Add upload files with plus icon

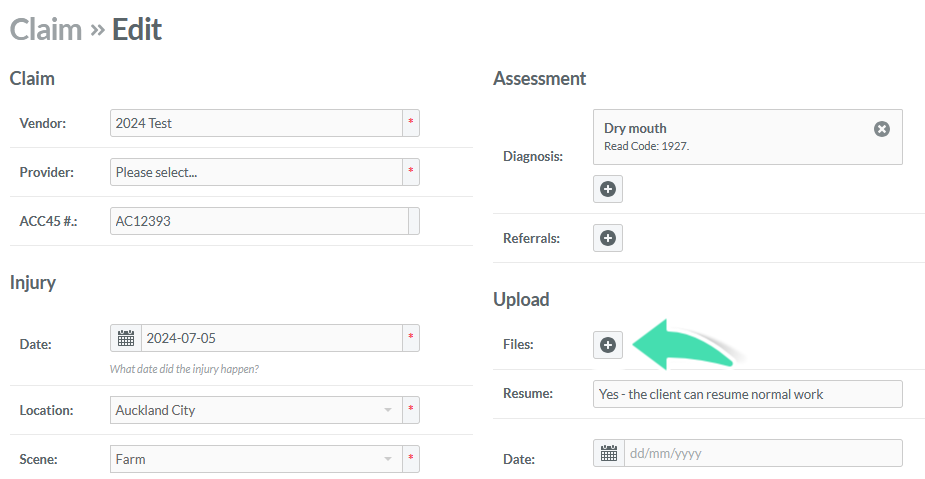(608, 345)
